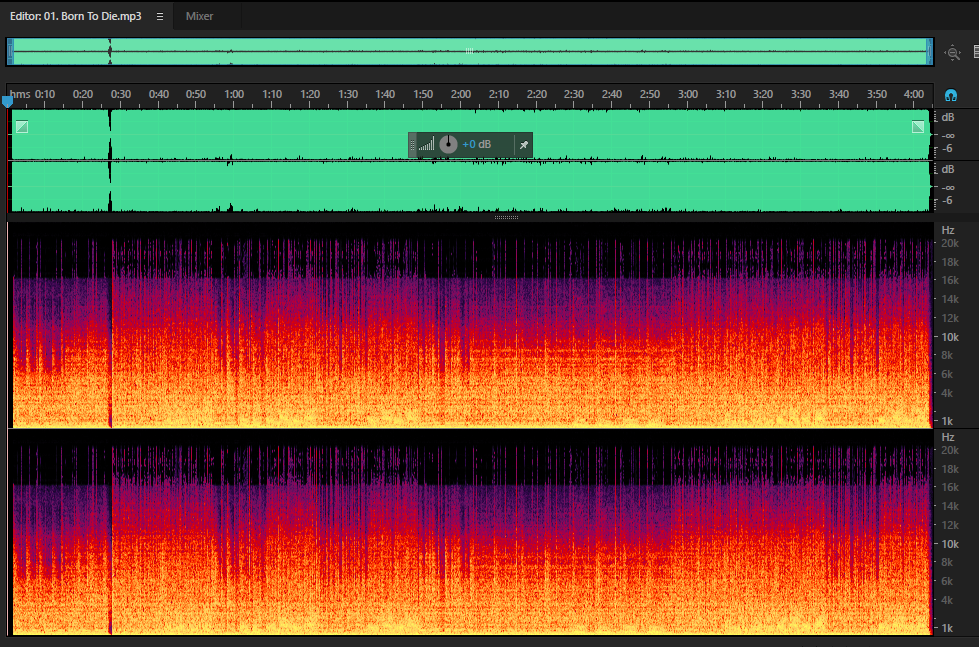Click the 10k label on the upper Hz scale
The image size is (979, 647).
950,337
